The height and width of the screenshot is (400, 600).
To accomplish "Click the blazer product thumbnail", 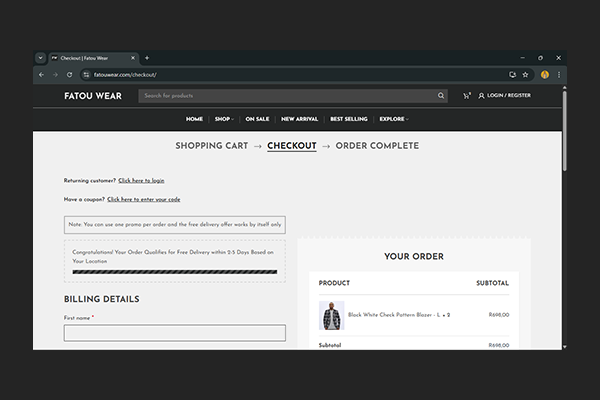I will click(331, 315).
